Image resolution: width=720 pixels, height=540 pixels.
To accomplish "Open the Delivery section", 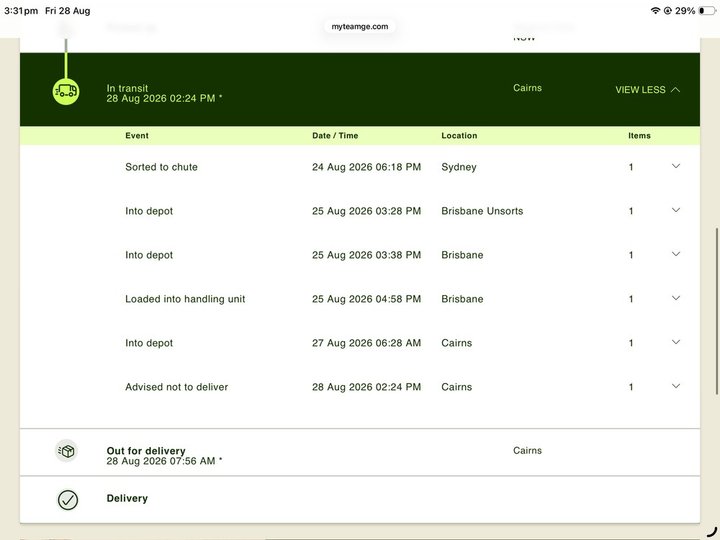I will (x=360, y=500).
